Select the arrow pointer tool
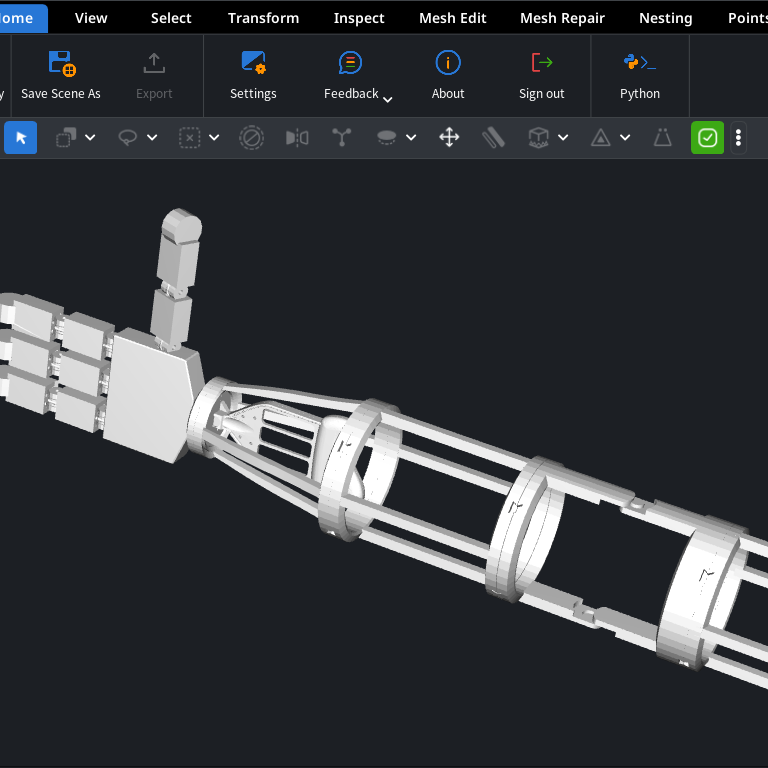Viewport: 768px width, 768px height. 21,138
